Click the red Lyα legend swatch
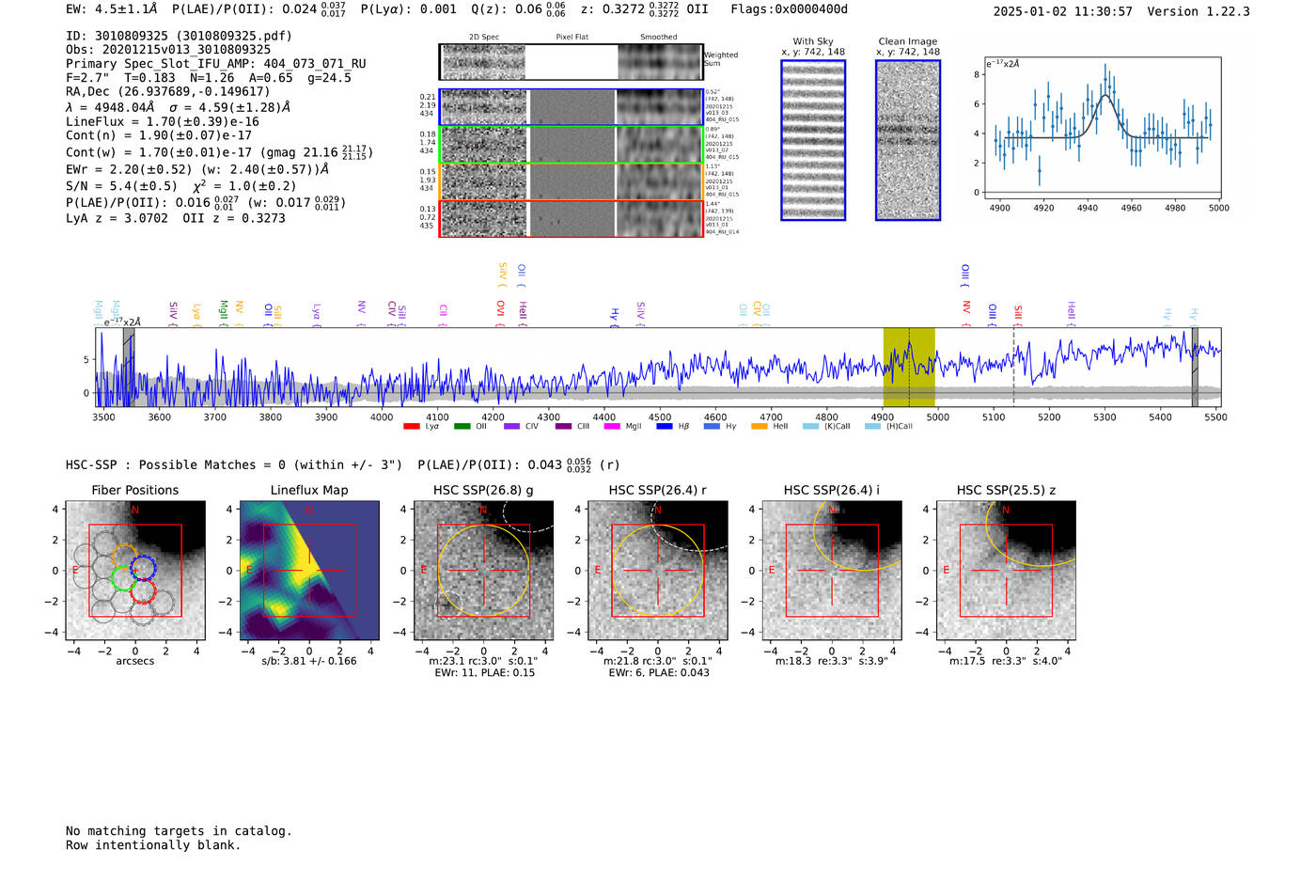1316x896 pixels. coord(411,426)
